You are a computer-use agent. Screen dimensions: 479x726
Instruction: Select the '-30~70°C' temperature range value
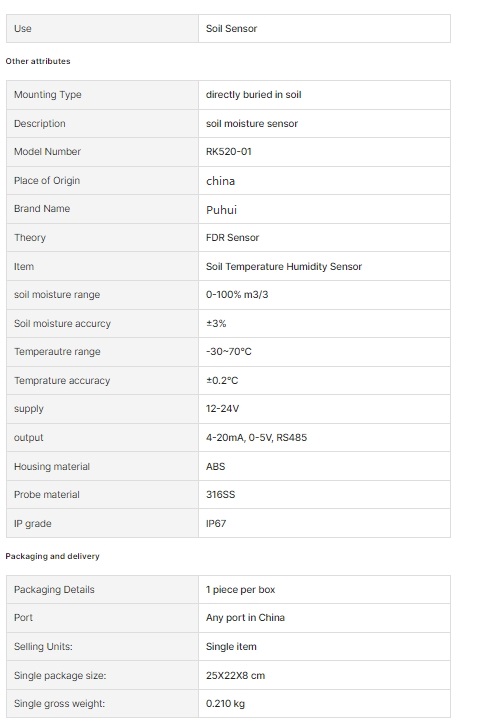[229, 352]
